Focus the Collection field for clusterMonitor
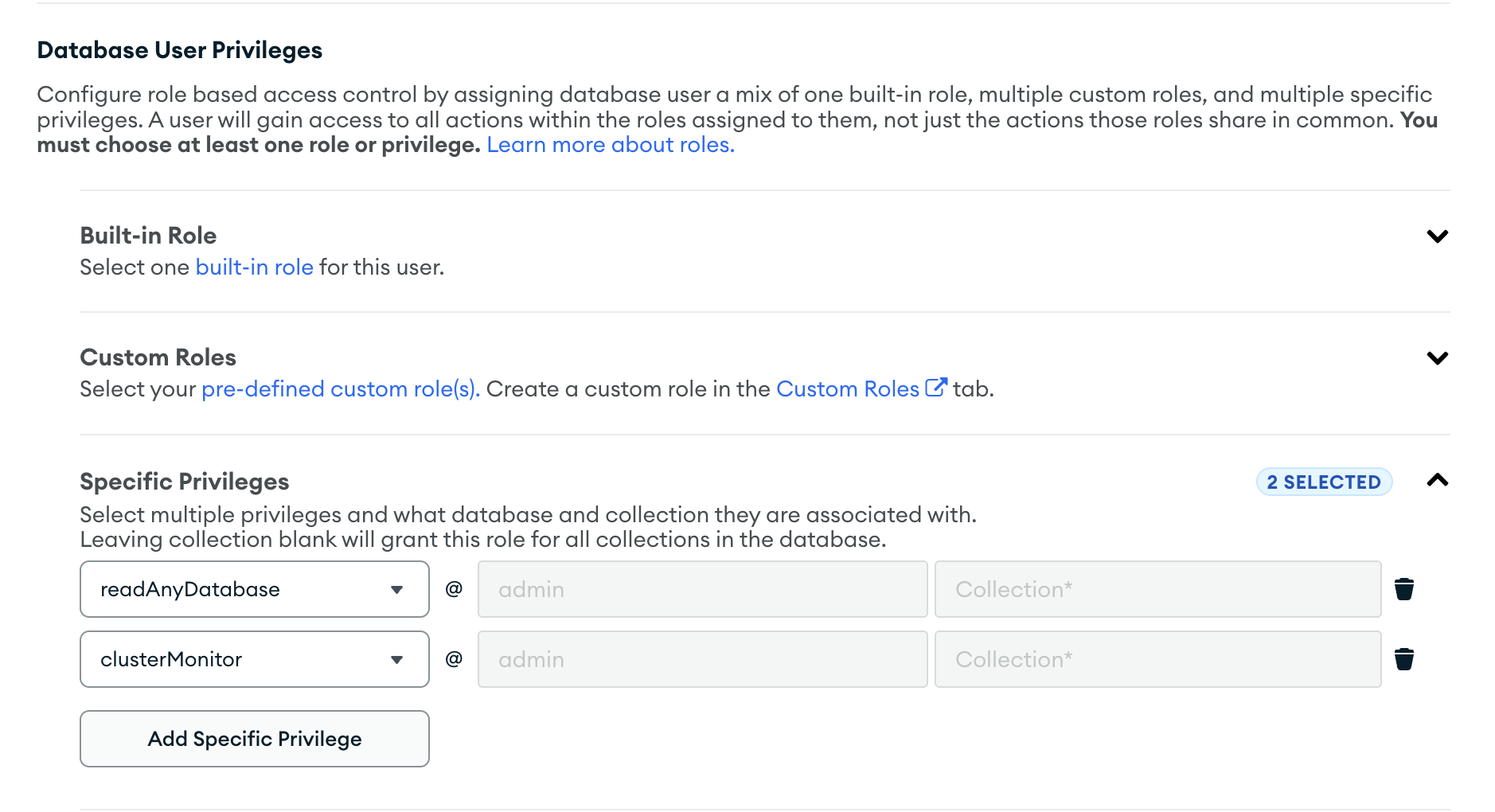 (1157, 658)
